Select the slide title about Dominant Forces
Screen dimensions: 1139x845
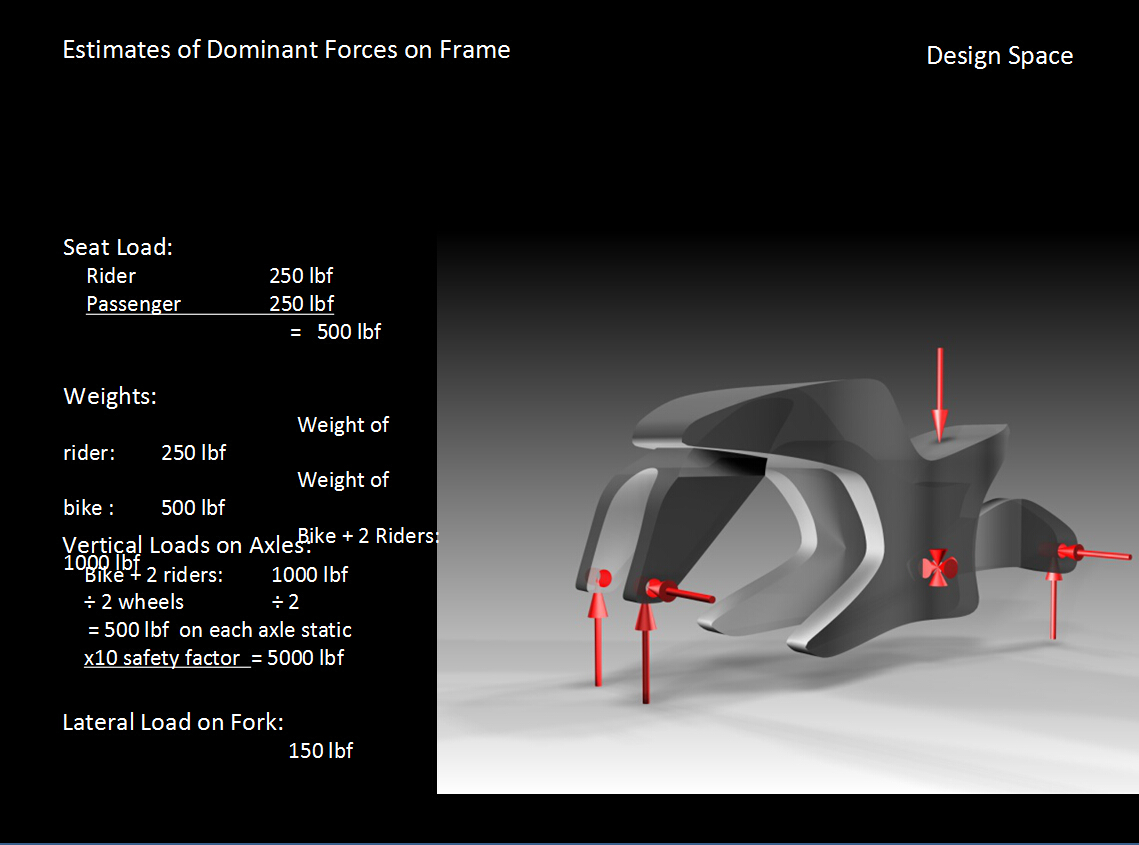tap(286, 50)
